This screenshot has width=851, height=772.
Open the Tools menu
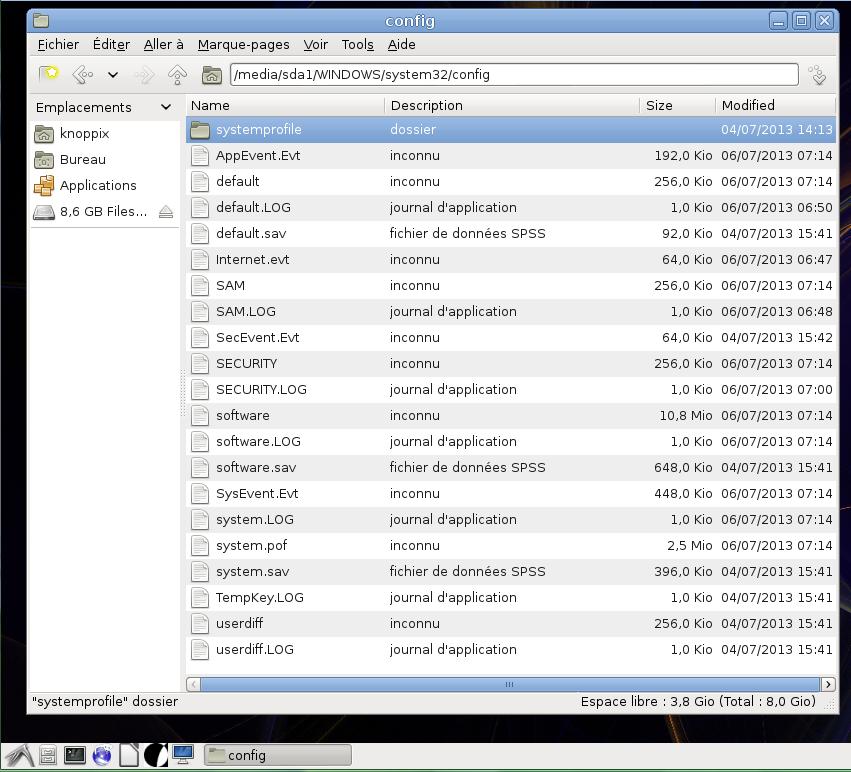(358, 45)
